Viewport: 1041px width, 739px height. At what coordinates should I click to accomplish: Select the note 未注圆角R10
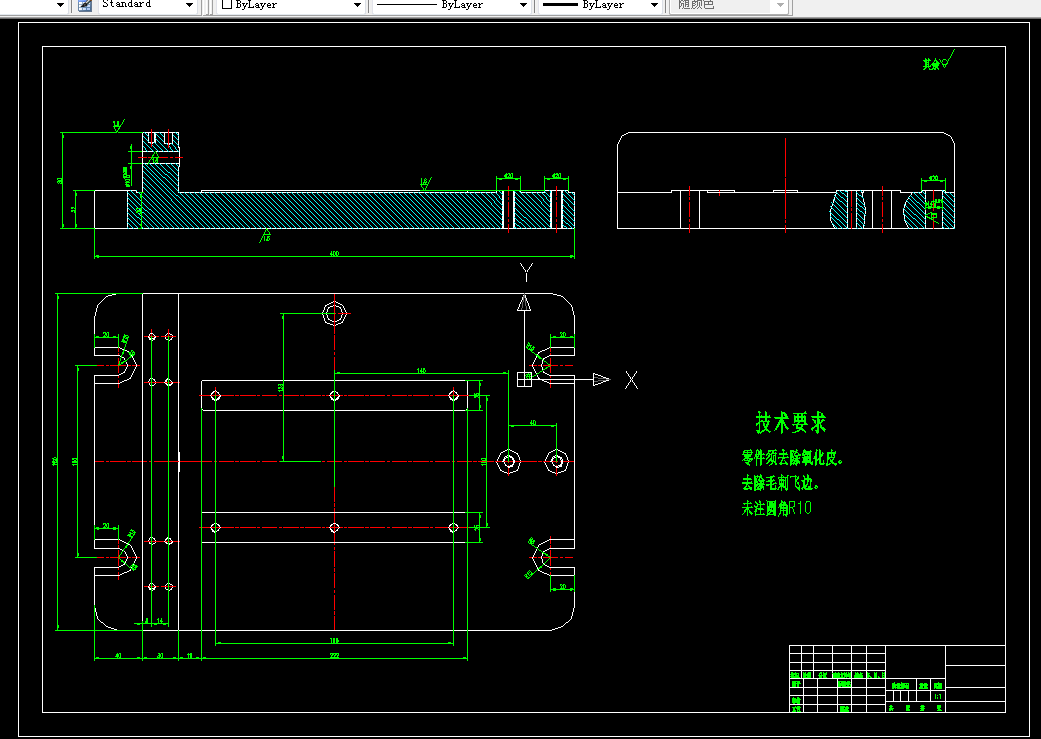(x=777, y=509)
